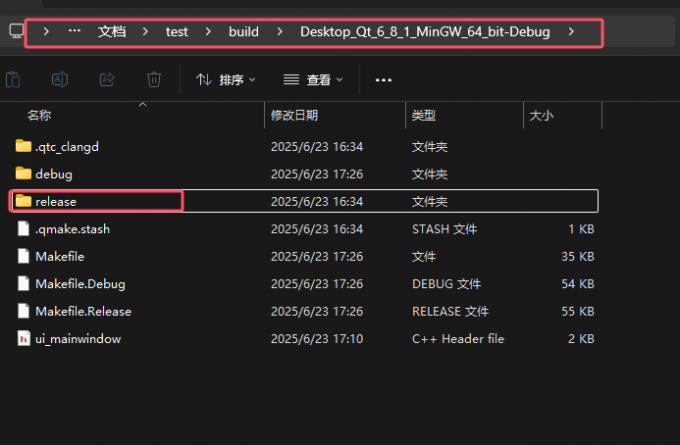Click the 54 KB size cell
Screen dimensions: 680x445
tap(578, 284)
